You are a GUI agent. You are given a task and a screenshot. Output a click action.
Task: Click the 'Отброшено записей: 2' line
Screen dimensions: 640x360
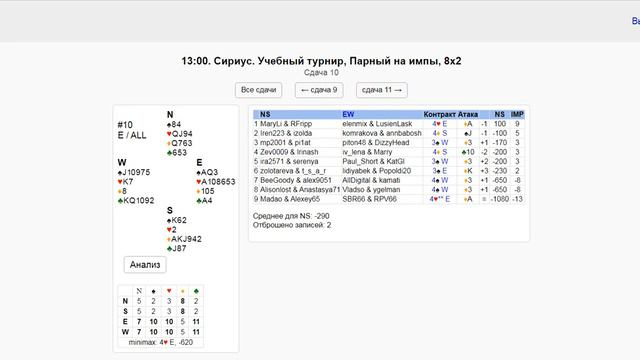click(x=292, y=225)
